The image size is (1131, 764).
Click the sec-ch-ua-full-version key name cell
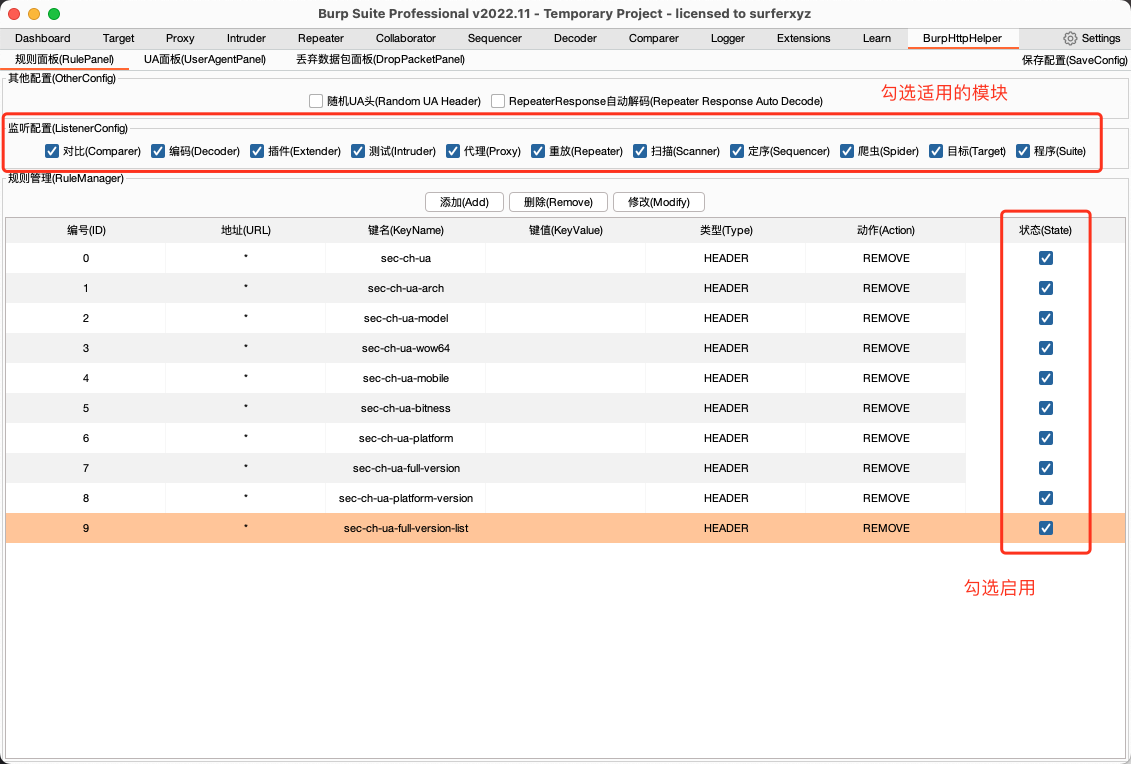pos(406,468)
